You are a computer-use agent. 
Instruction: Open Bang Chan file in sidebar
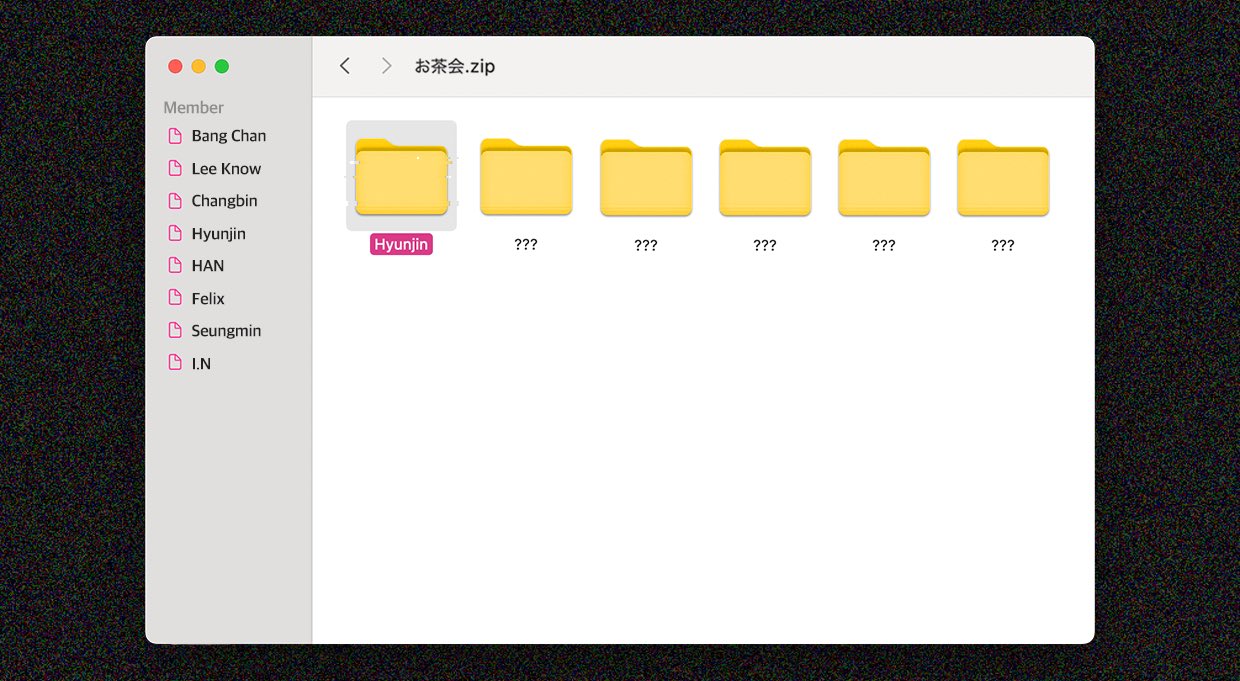[x=218, y=136]
